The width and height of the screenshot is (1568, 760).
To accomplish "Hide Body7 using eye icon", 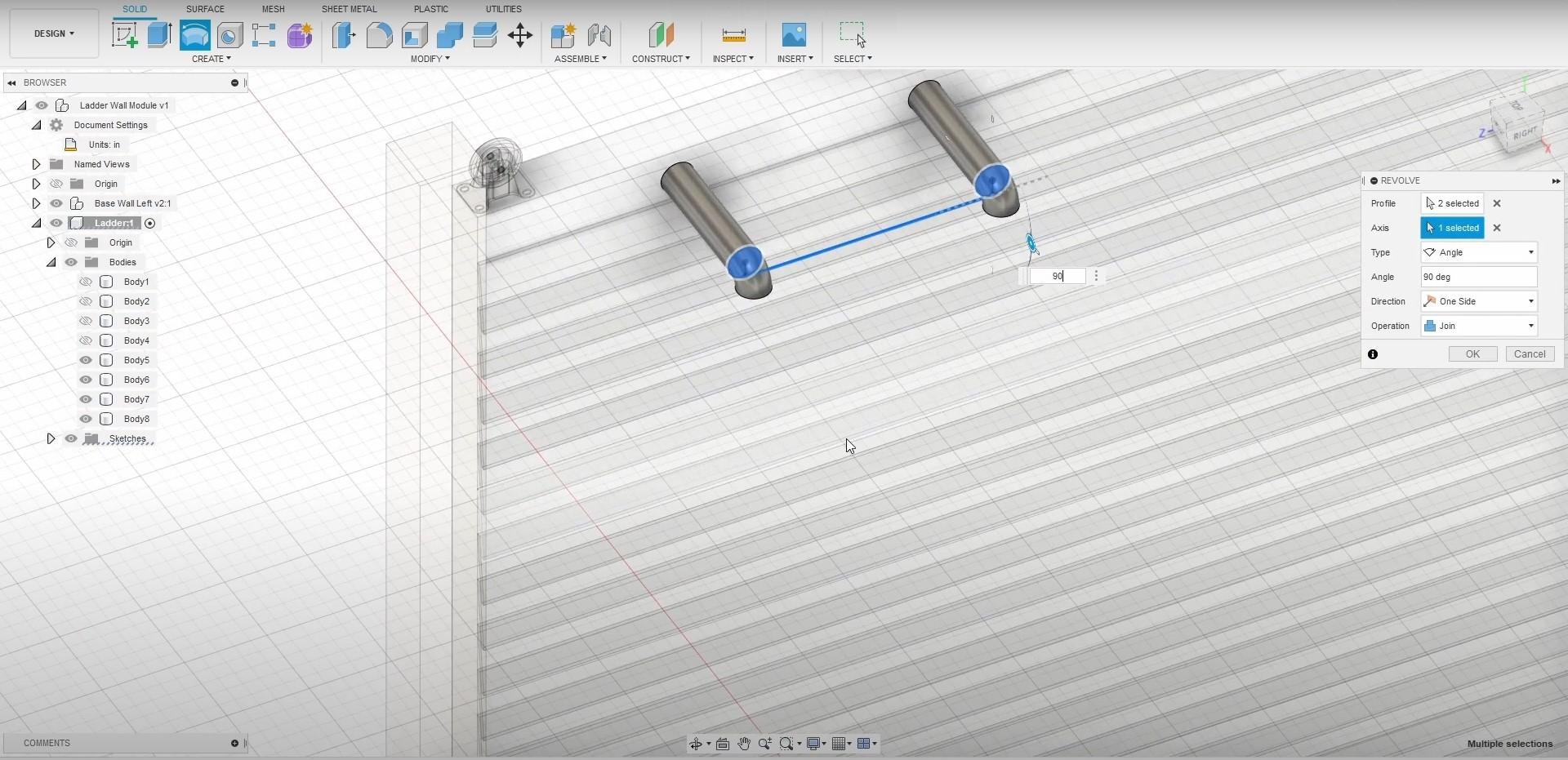I will coord(86,399).
